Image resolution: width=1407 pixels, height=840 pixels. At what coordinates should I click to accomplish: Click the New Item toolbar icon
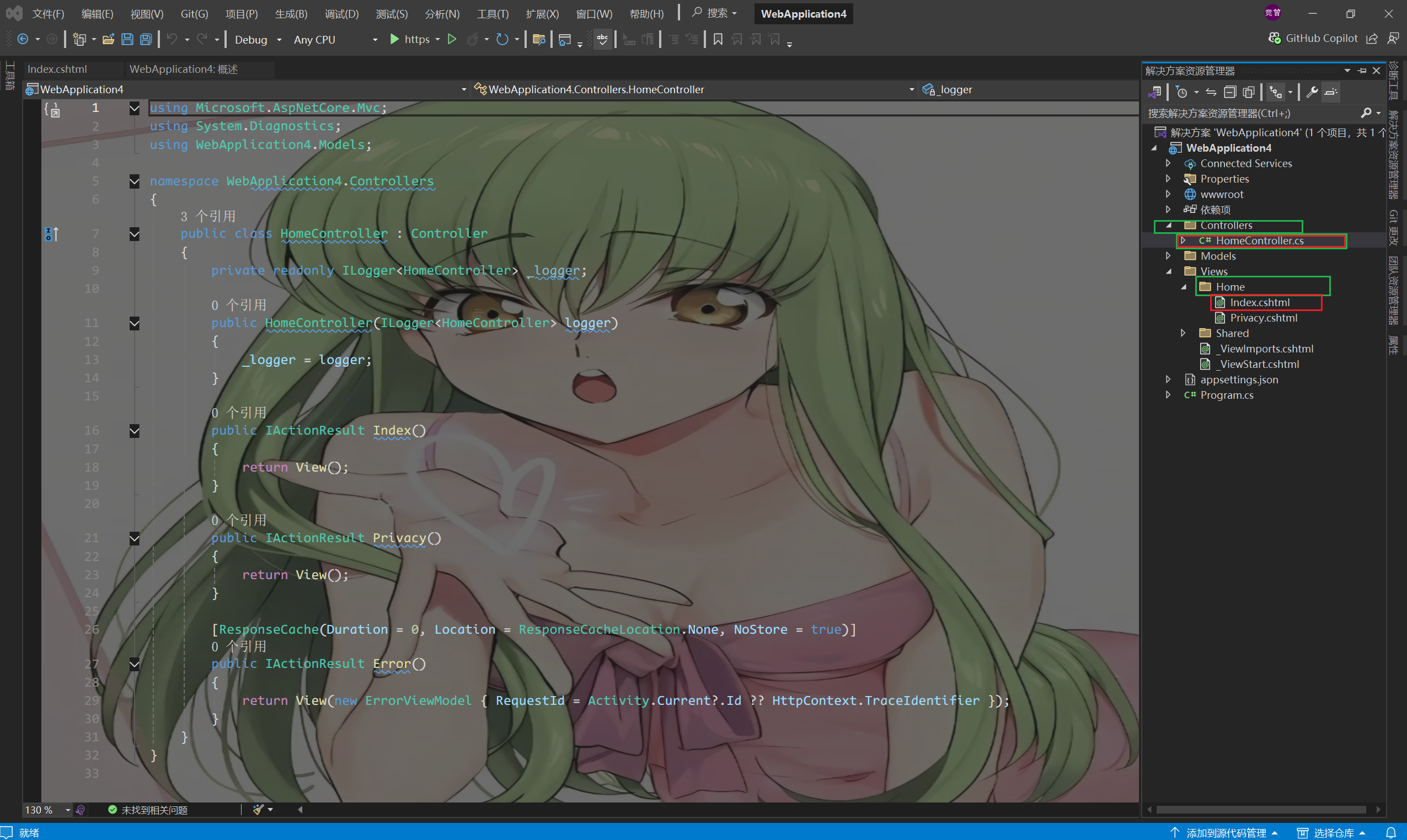(79, 39)
